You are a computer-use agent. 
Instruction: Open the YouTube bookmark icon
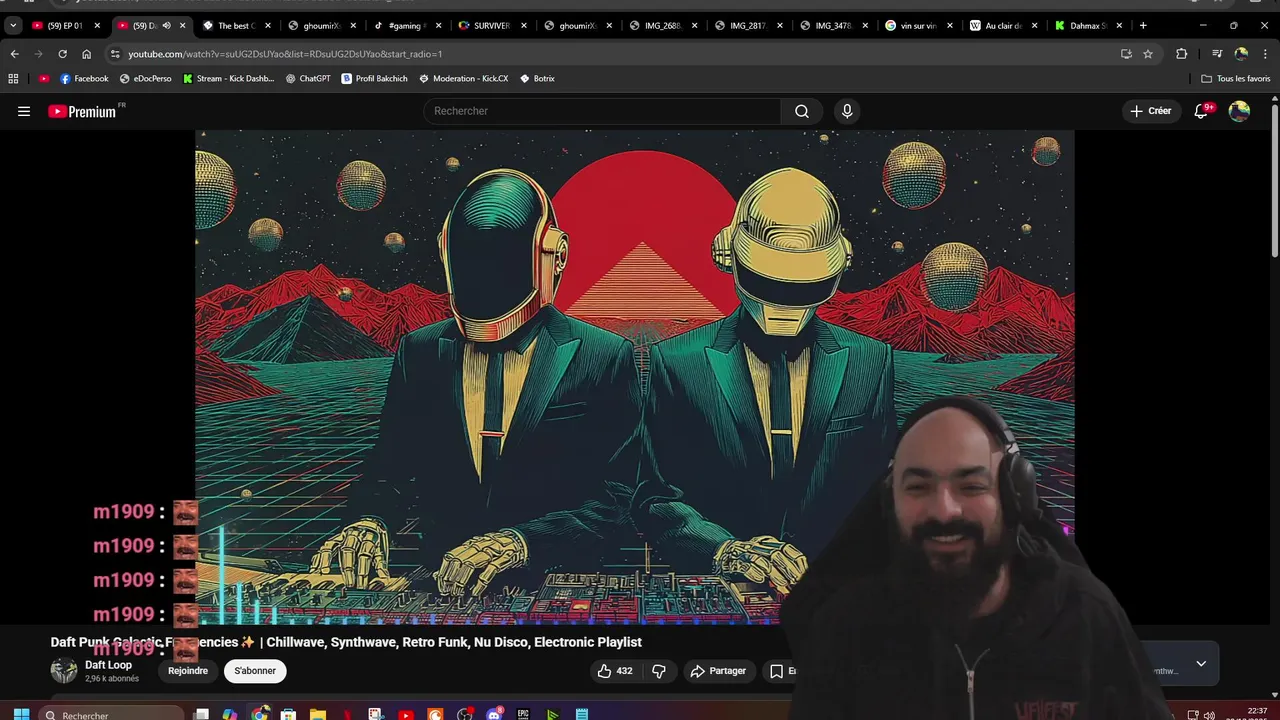43,78
